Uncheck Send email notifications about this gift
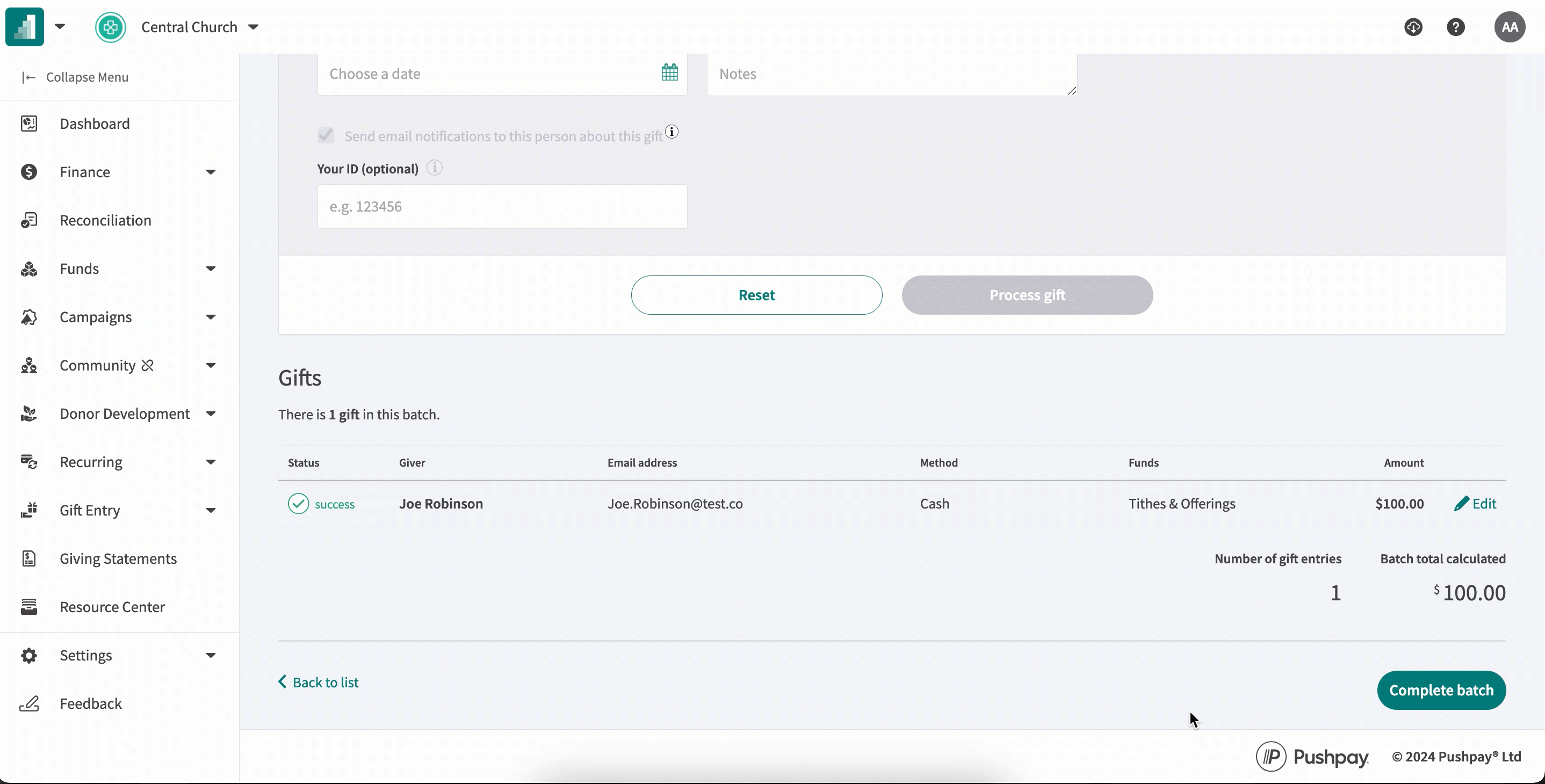The width and height of the screenshot is (1545, 784). point(326,135)
